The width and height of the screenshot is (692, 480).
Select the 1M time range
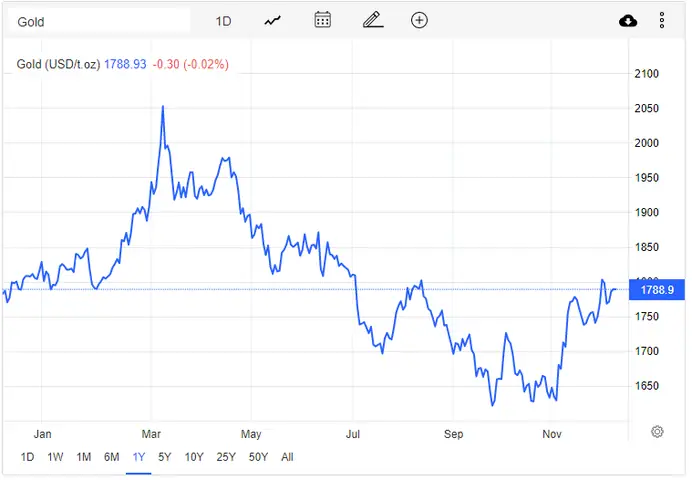click(83, 457)
